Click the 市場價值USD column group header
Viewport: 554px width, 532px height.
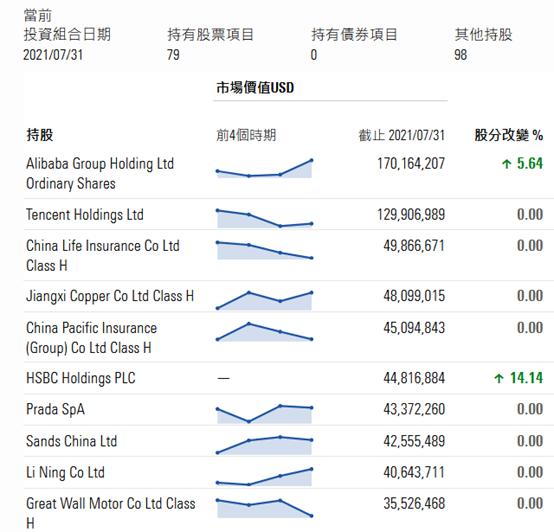coord(255,88)
